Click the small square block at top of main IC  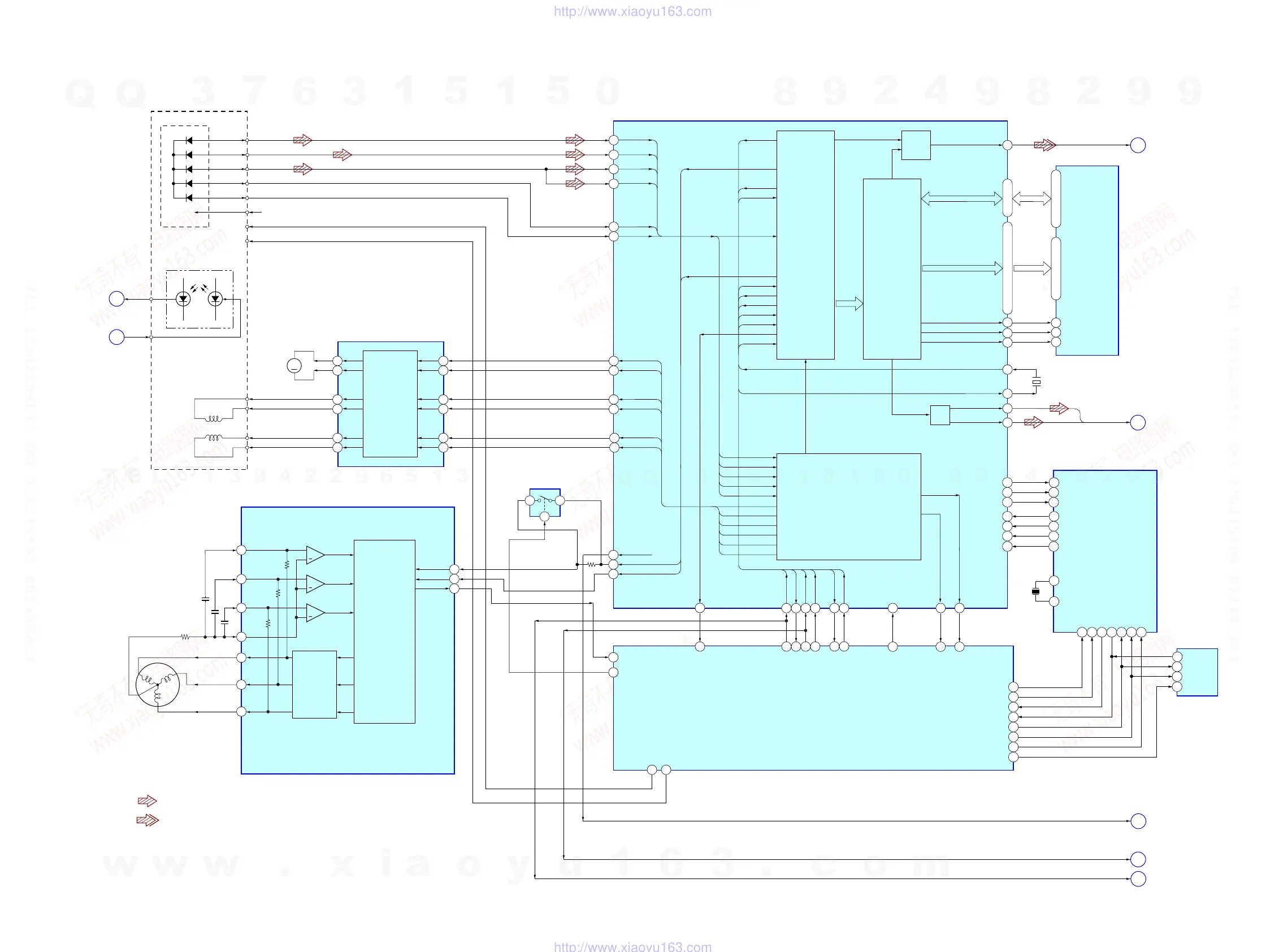click(915, 145)
